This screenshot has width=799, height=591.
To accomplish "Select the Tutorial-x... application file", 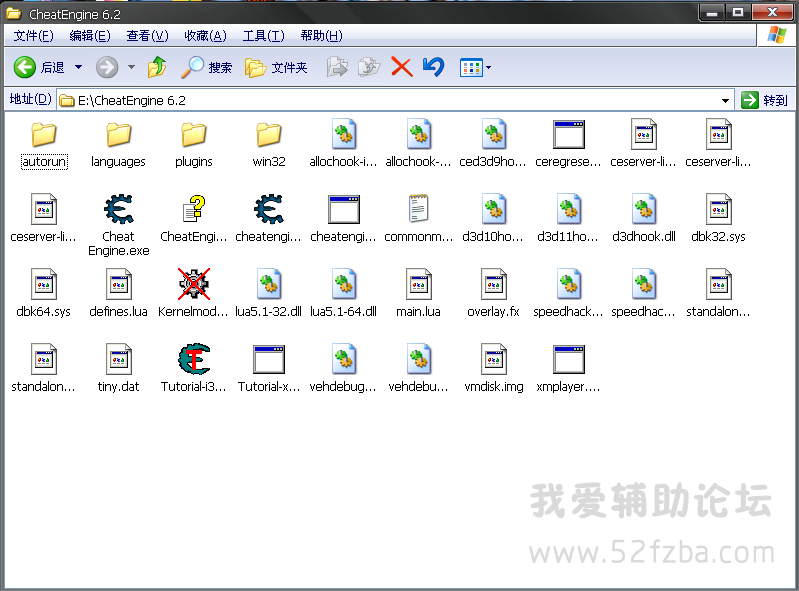I will tap(269, 368).
